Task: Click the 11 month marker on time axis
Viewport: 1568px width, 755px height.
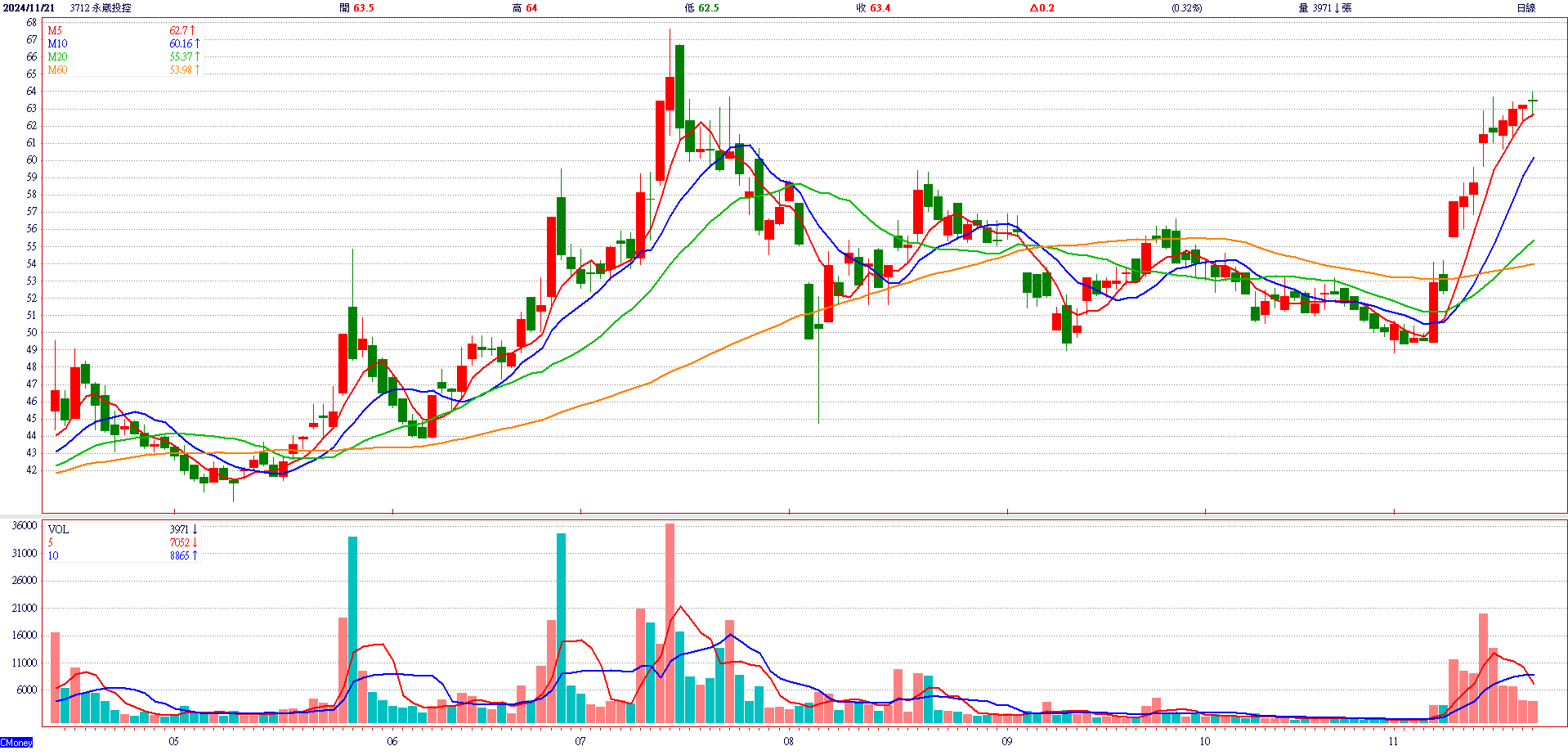Action: pos(1393,741)
